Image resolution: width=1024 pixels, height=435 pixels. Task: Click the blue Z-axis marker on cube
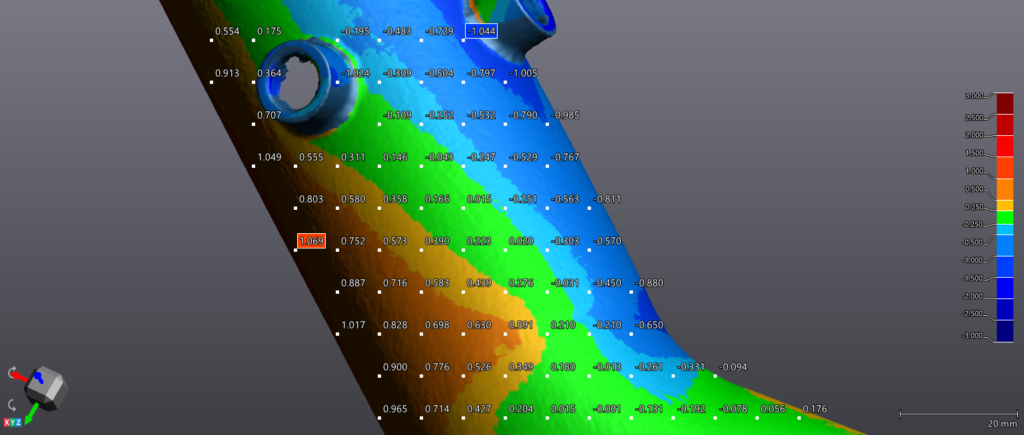39,378
